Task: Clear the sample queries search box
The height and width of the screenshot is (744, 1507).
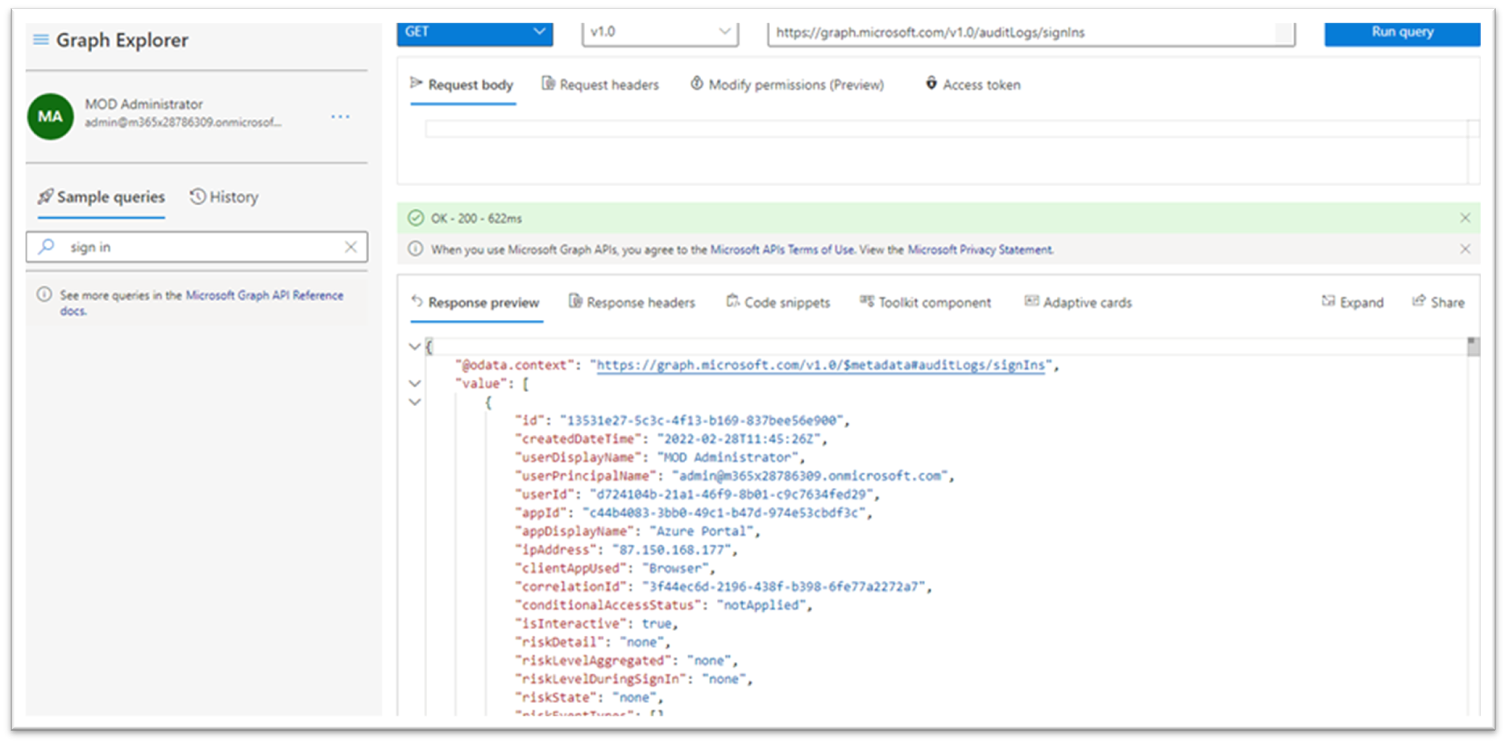Action: click(x=351, y=247)
